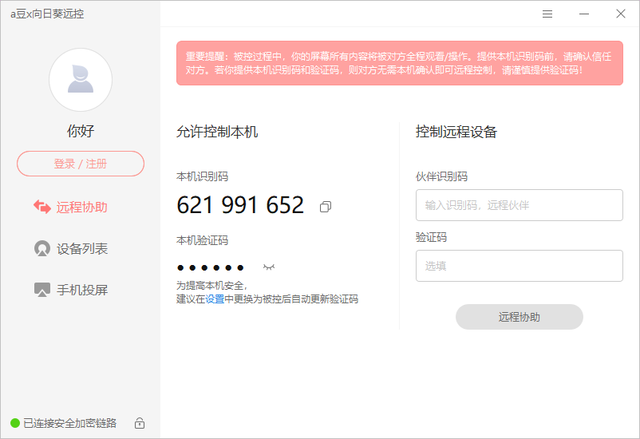Click the lock icon in the status bar

click(x=140, y=423)
